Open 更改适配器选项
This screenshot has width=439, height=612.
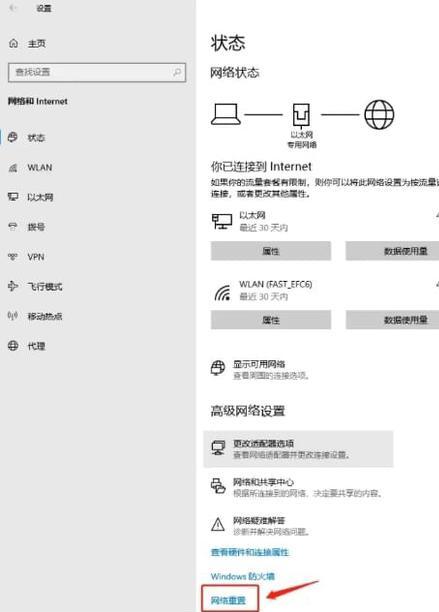coord(299,449)
